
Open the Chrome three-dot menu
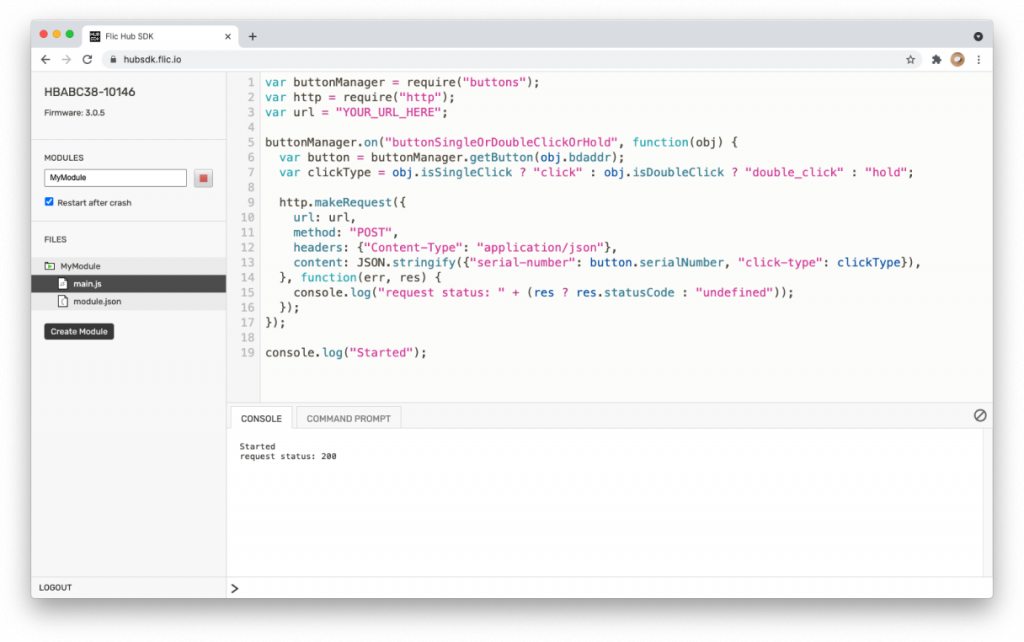coord(978,59)
